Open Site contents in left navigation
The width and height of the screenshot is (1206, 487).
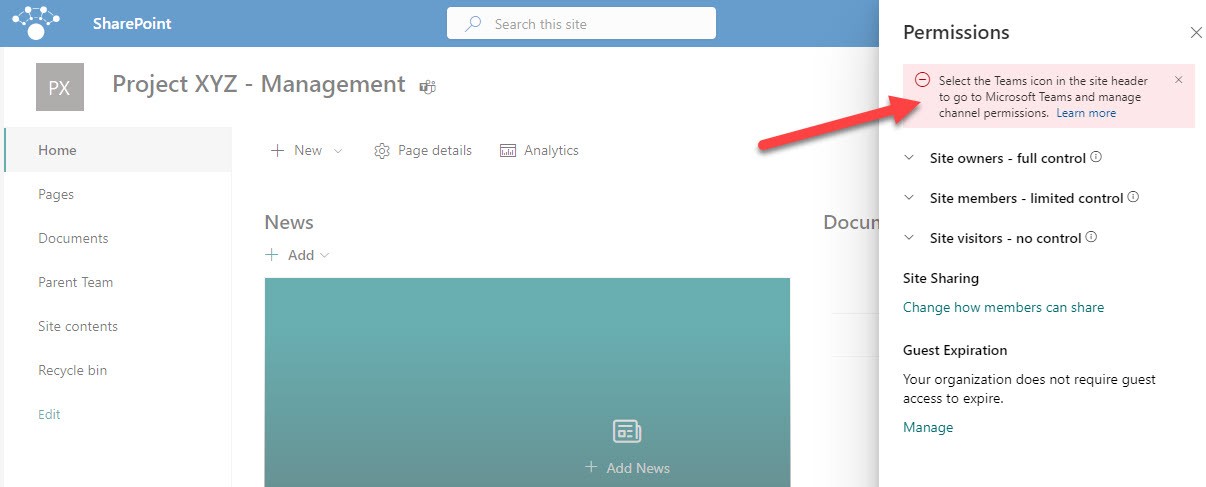click(x=78, y=326)
